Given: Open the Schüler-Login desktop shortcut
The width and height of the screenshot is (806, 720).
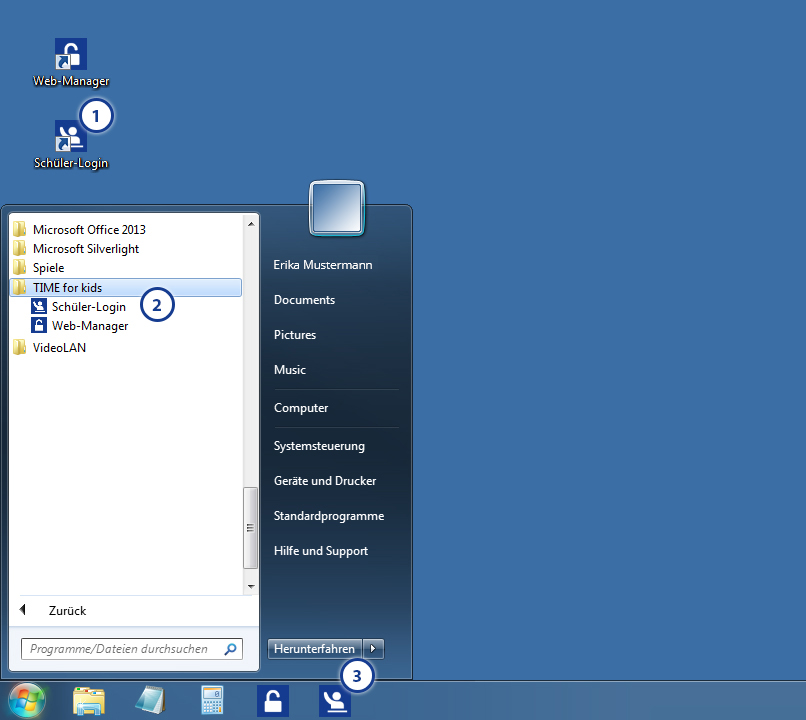Looking at the screenshot, I should (x=71, y=144).
